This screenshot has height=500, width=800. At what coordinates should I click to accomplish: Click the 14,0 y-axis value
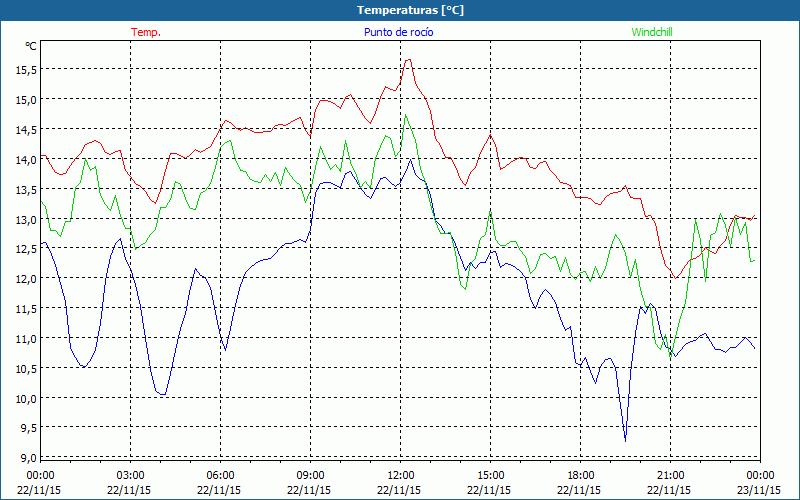click(x=26, y=160)
